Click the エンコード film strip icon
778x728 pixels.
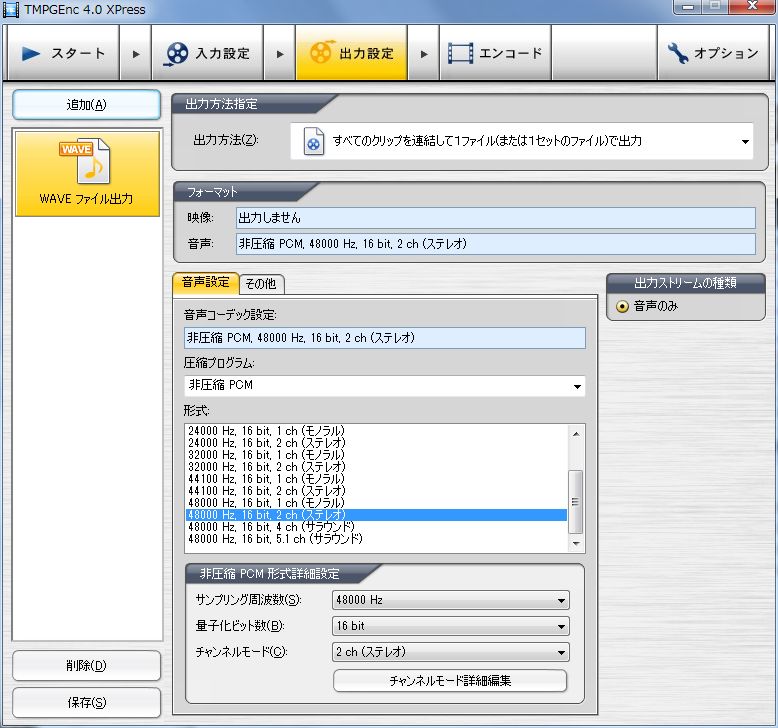pos(460,54)
